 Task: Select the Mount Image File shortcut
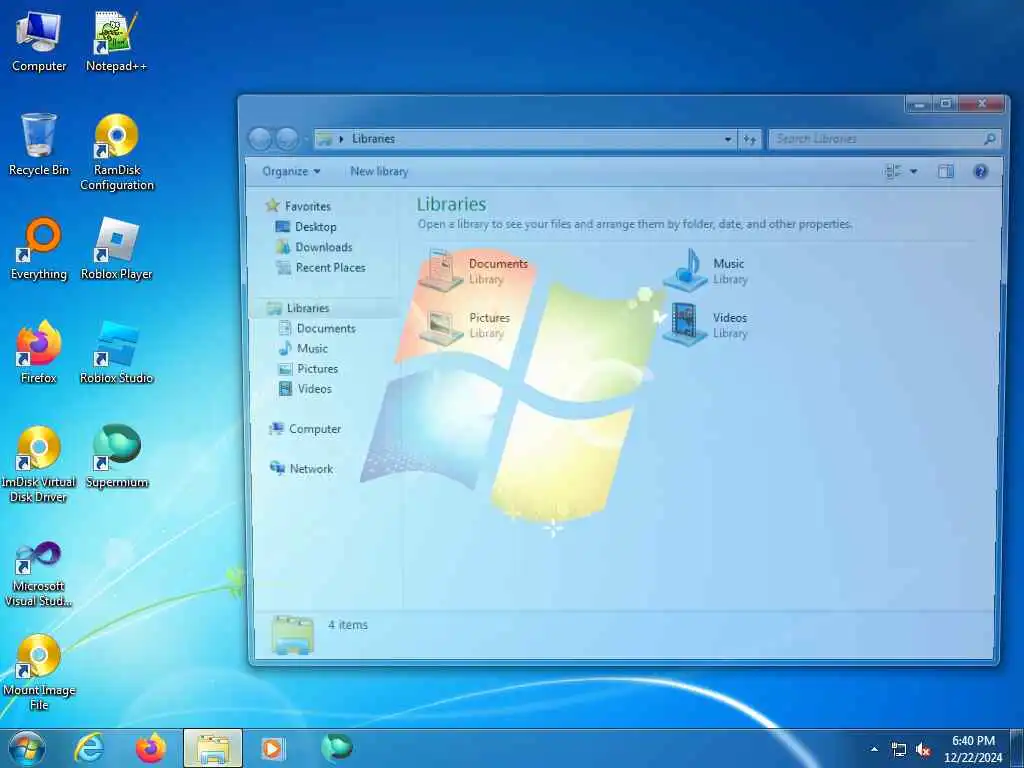point(39,673)
